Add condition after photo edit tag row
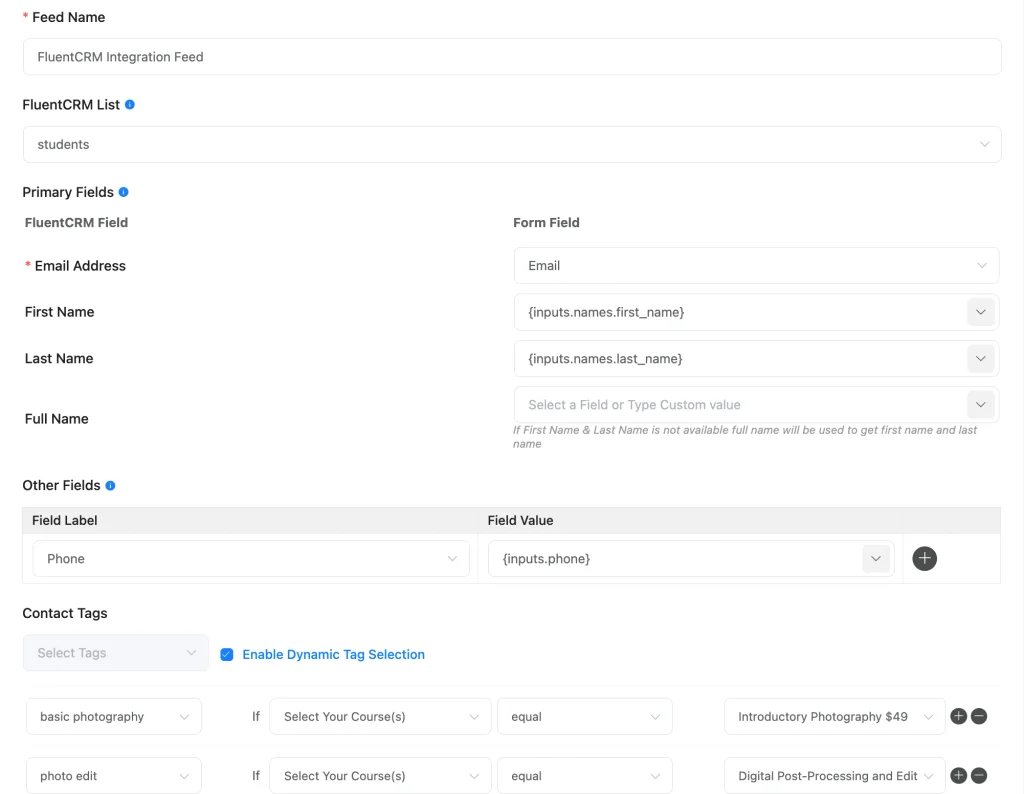1024x794 pixels. pos(958,776)
